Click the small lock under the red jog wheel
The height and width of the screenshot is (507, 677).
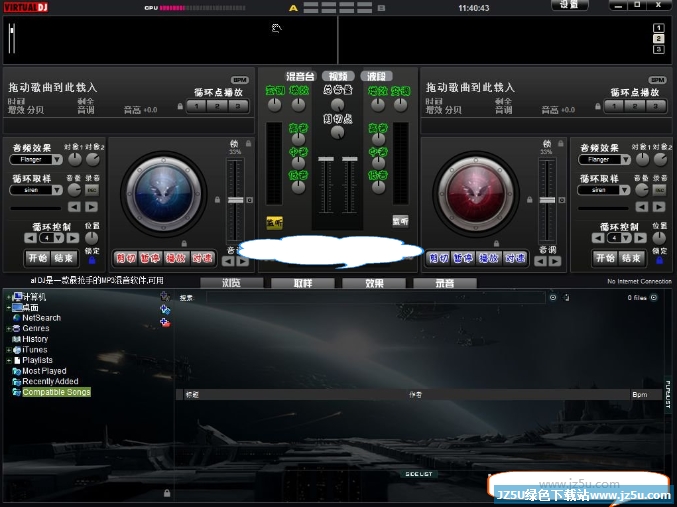pos(496,244)
